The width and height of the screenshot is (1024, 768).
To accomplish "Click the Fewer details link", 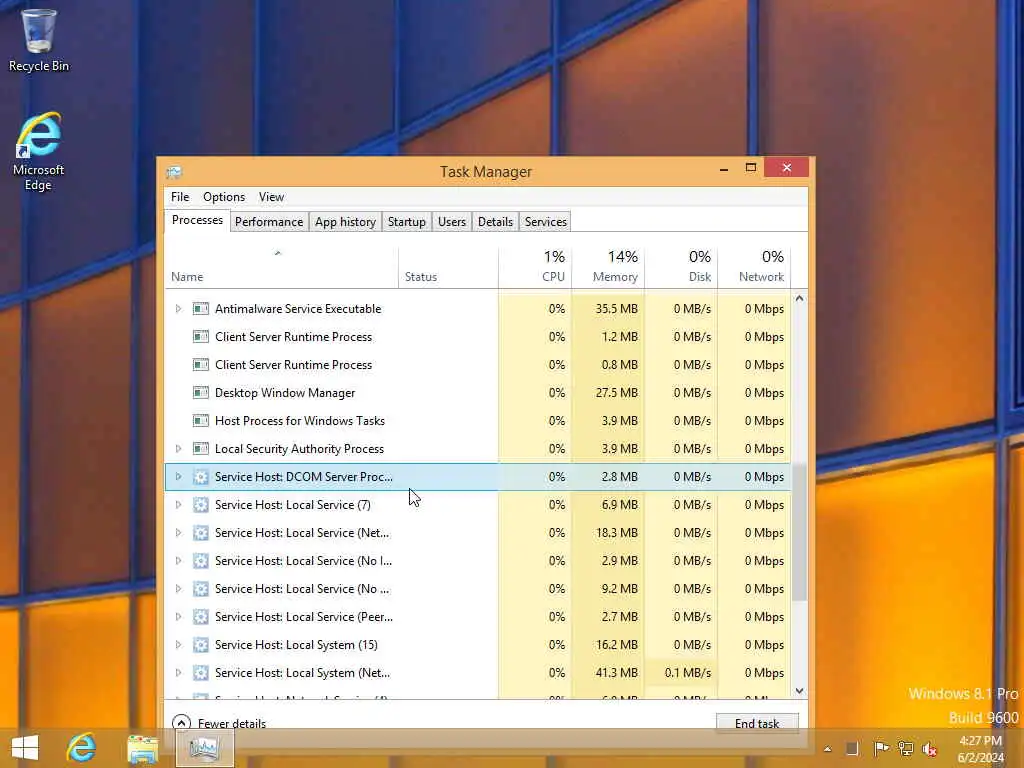I will [232, 724].
